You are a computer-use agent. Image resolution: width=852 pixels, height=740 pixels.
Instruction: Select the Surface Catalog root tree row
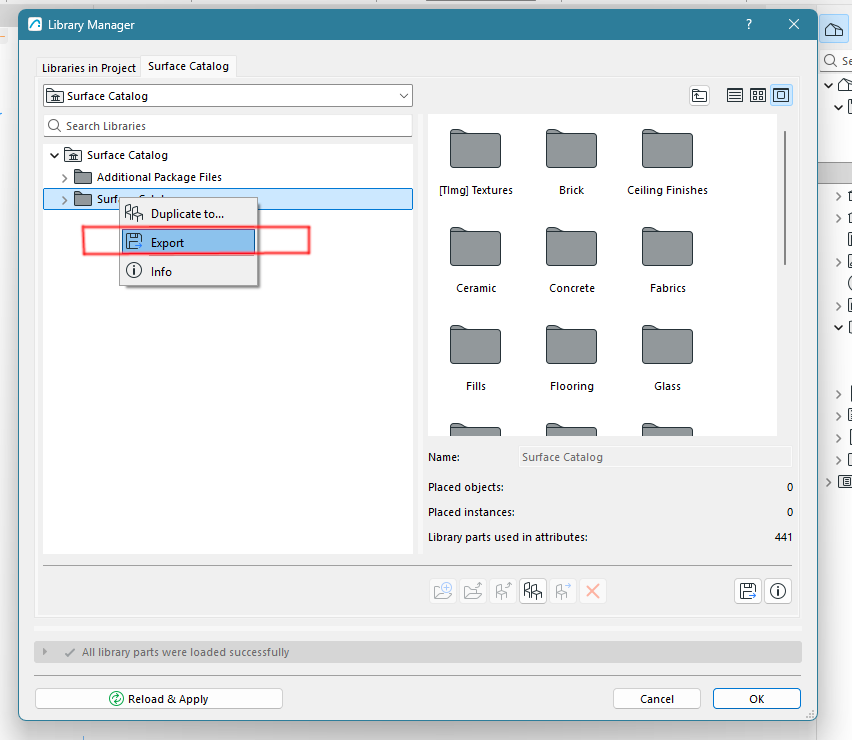coord(228,155)
